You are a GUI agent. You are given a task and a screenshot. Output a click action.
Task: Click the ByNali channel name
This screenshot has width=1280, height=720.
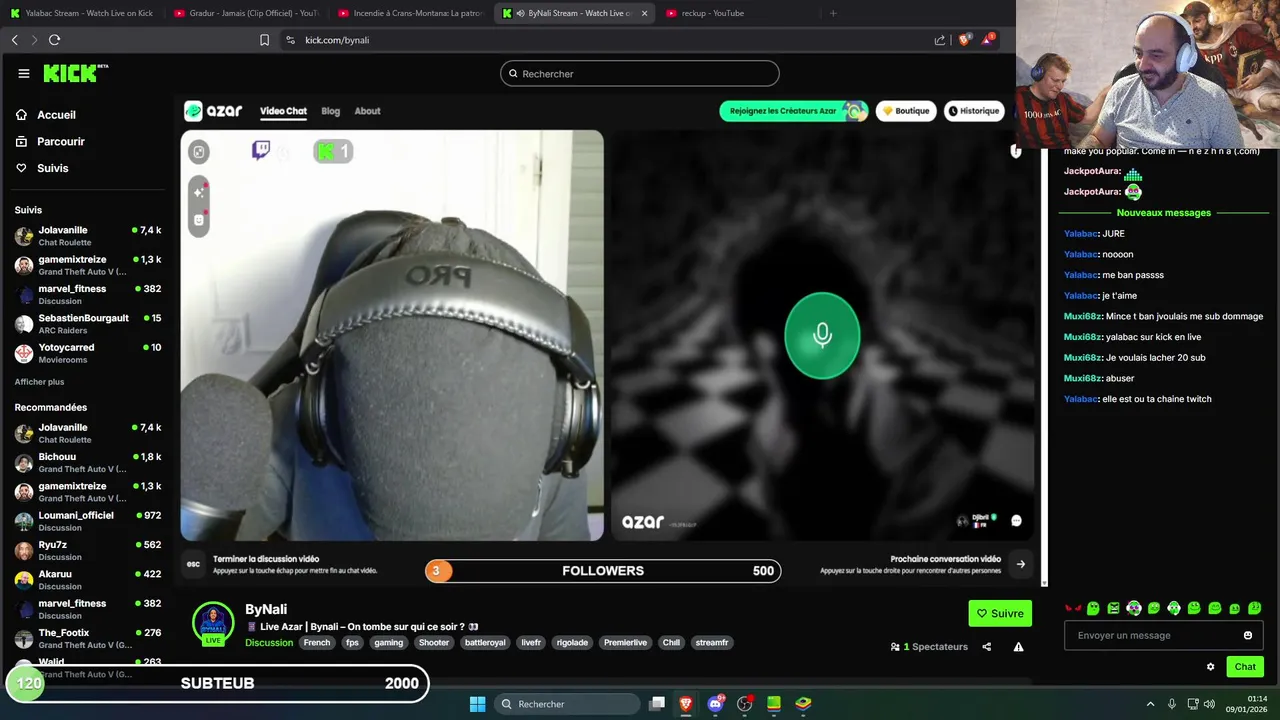[x=266, y=609]
